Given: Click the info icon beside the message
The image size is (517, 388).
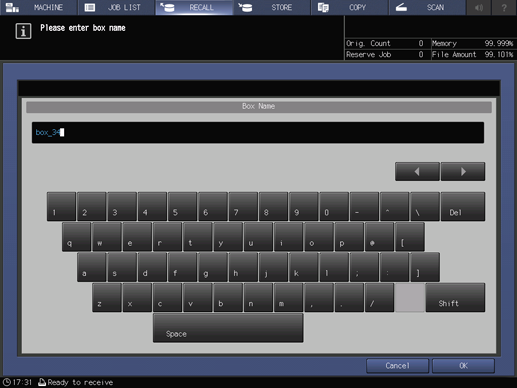Looking at the screenshot, I should tap(23, 31).
